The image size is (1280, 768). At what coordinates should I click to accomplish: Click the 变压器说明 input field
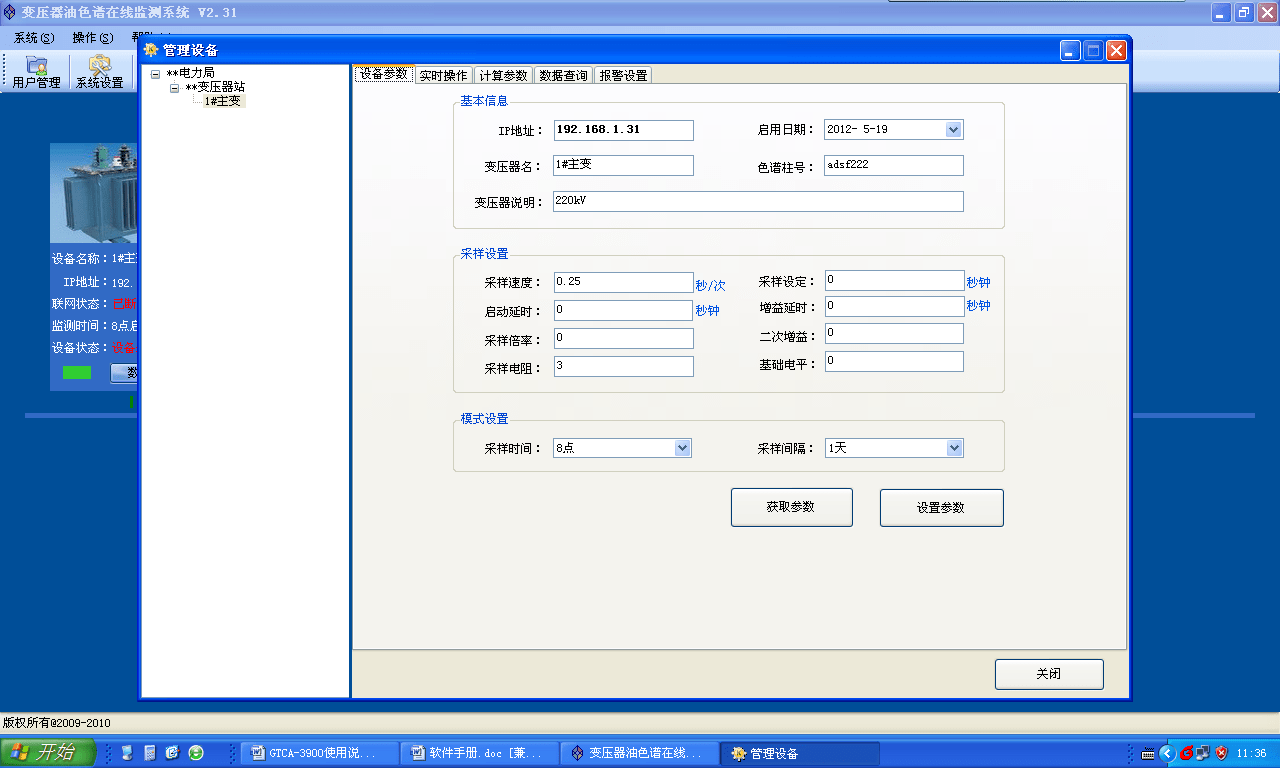(x=758, y=202)
